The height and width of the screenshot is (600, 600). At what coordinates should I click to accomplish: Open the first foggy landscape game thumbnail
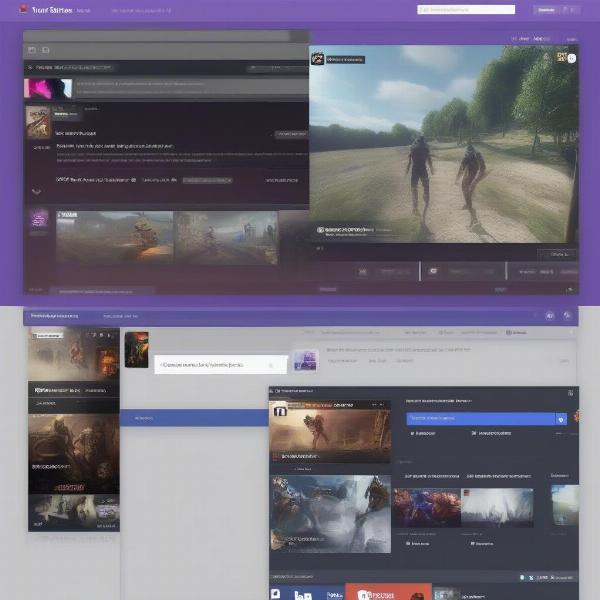pyautogui.click(x=114, y=237)
